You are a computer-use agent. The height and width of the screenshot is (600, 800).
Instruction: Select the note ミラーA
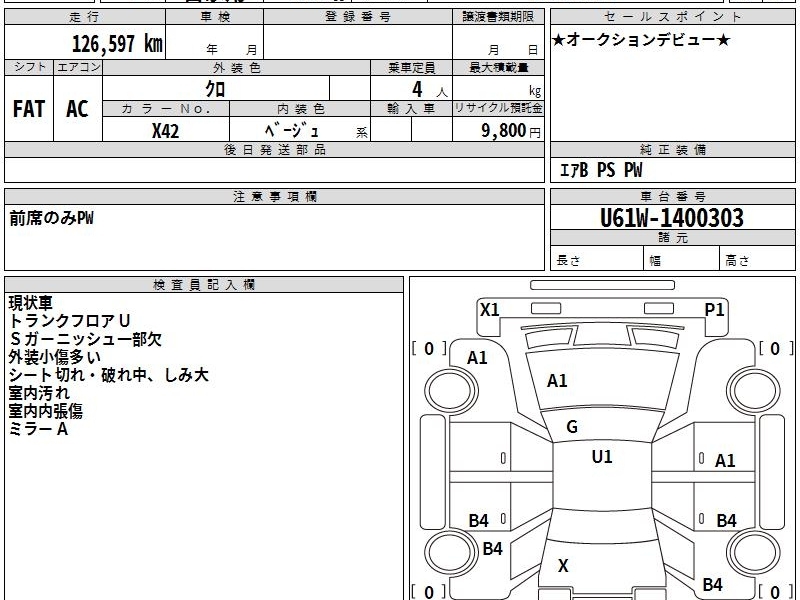coord(38,429)
